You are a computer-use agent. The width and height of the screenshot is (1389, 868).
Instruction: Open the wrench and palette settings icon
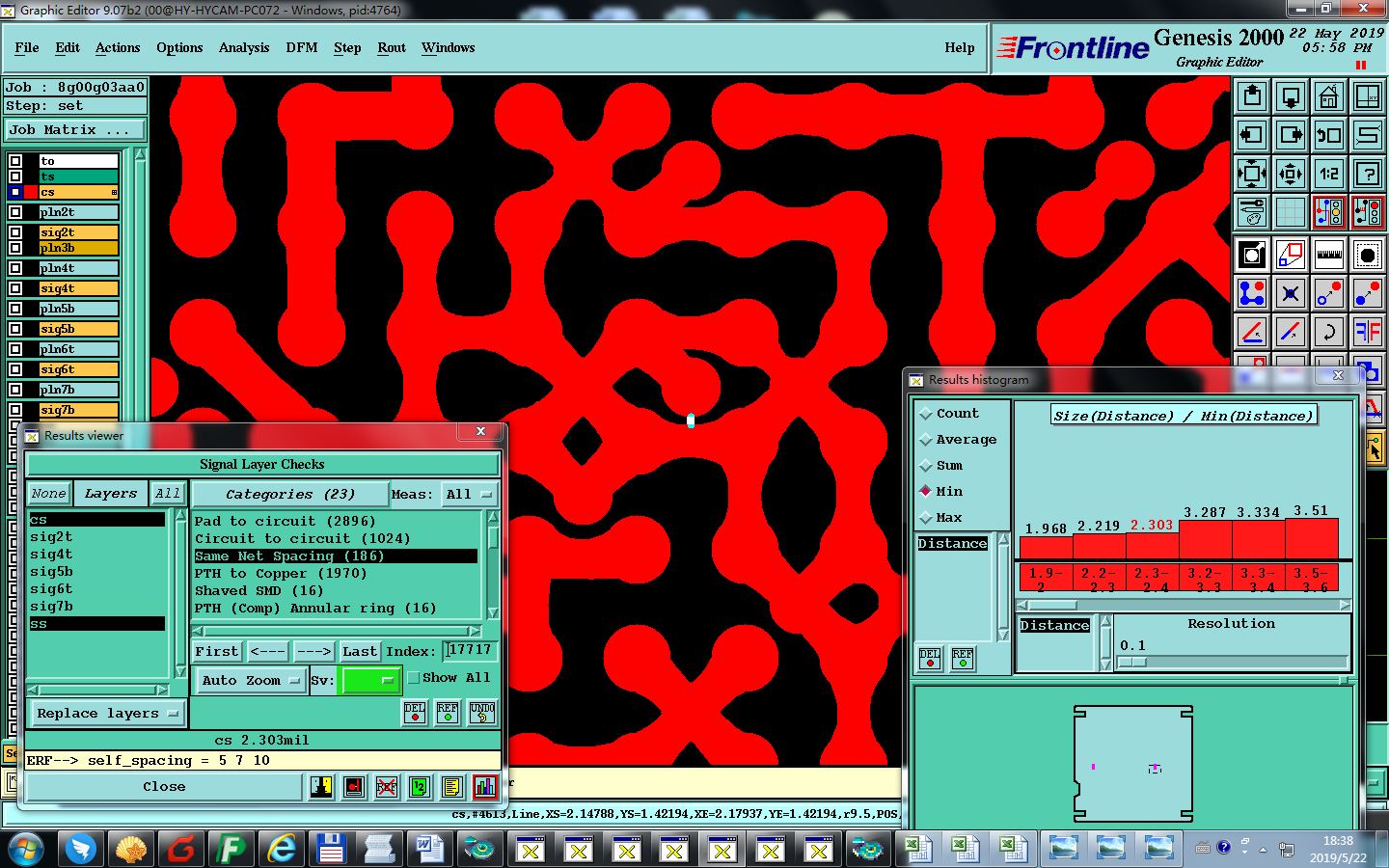1252,212
